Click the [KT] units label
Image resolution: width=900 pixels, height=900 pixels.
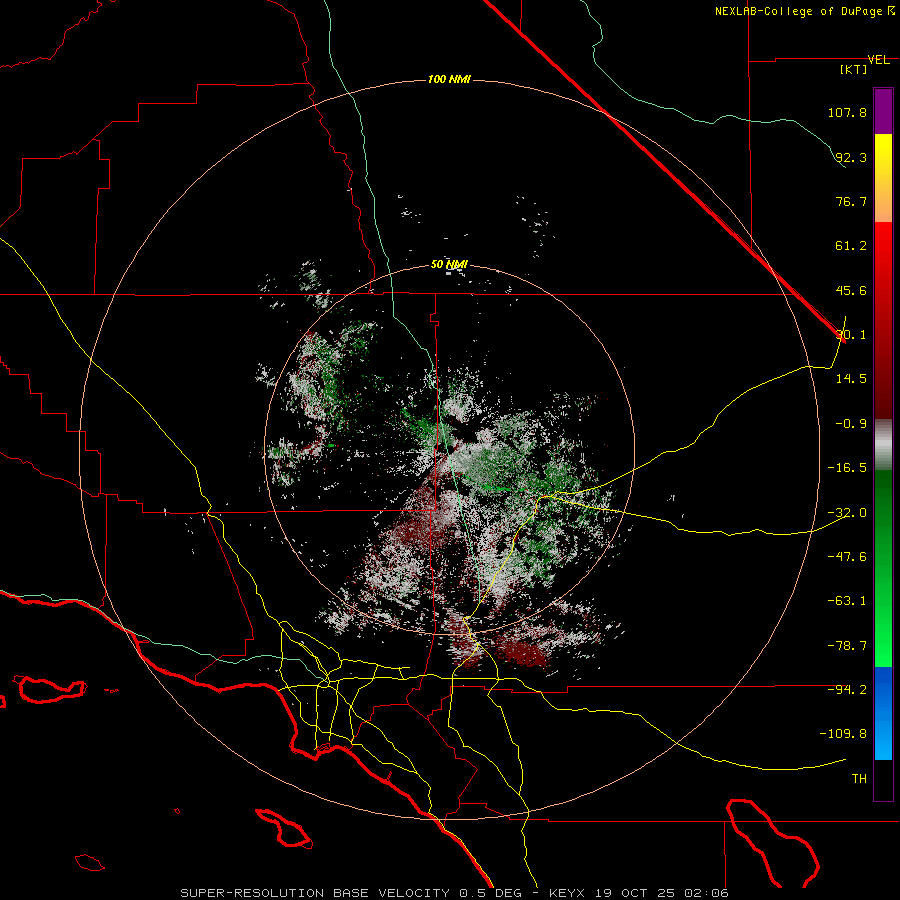(853, 69)
